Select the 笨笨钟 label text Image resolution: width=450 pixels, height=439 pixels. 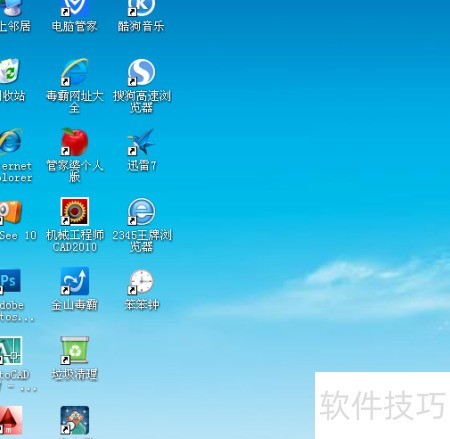(142, 305)
